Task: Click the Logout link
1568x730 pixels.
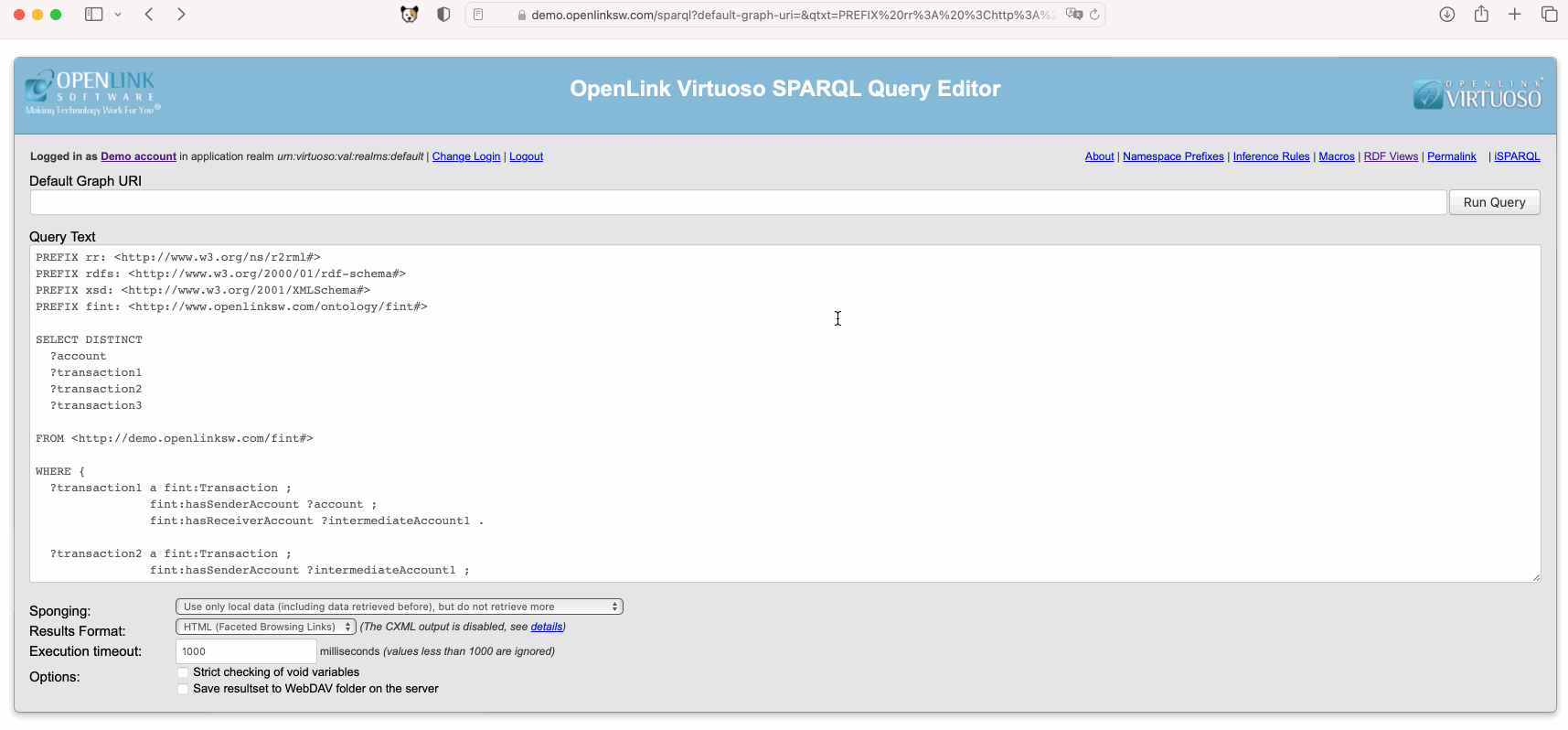Action: click(526, 156)
